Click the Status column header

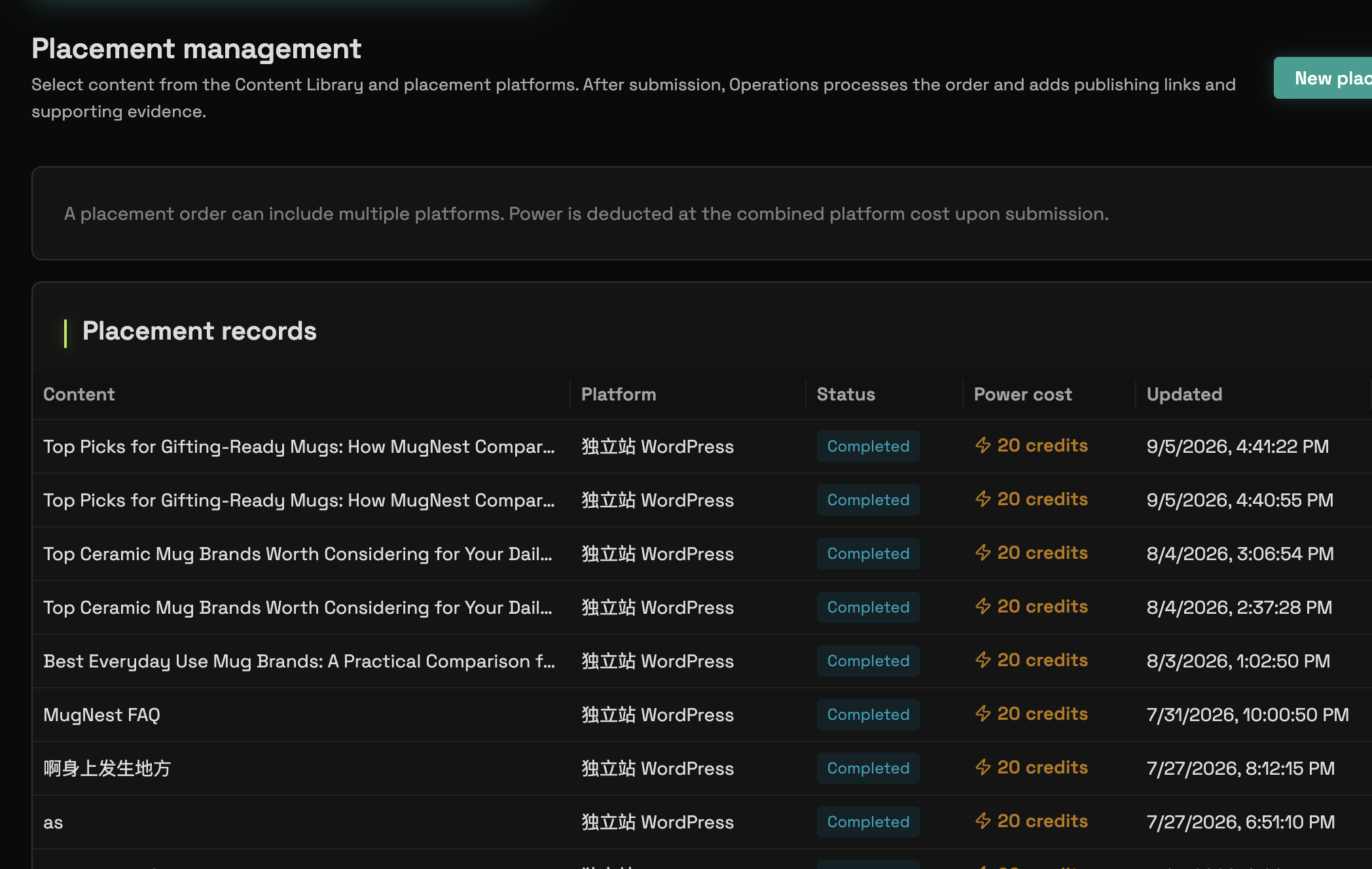[x=846, y=394]
